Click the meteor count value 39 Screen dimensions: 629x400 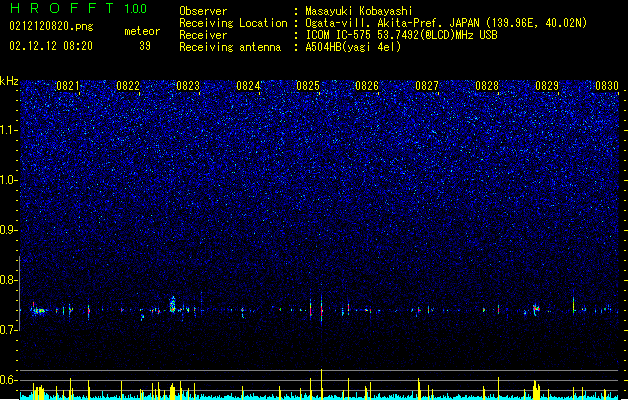coord(145,46)
